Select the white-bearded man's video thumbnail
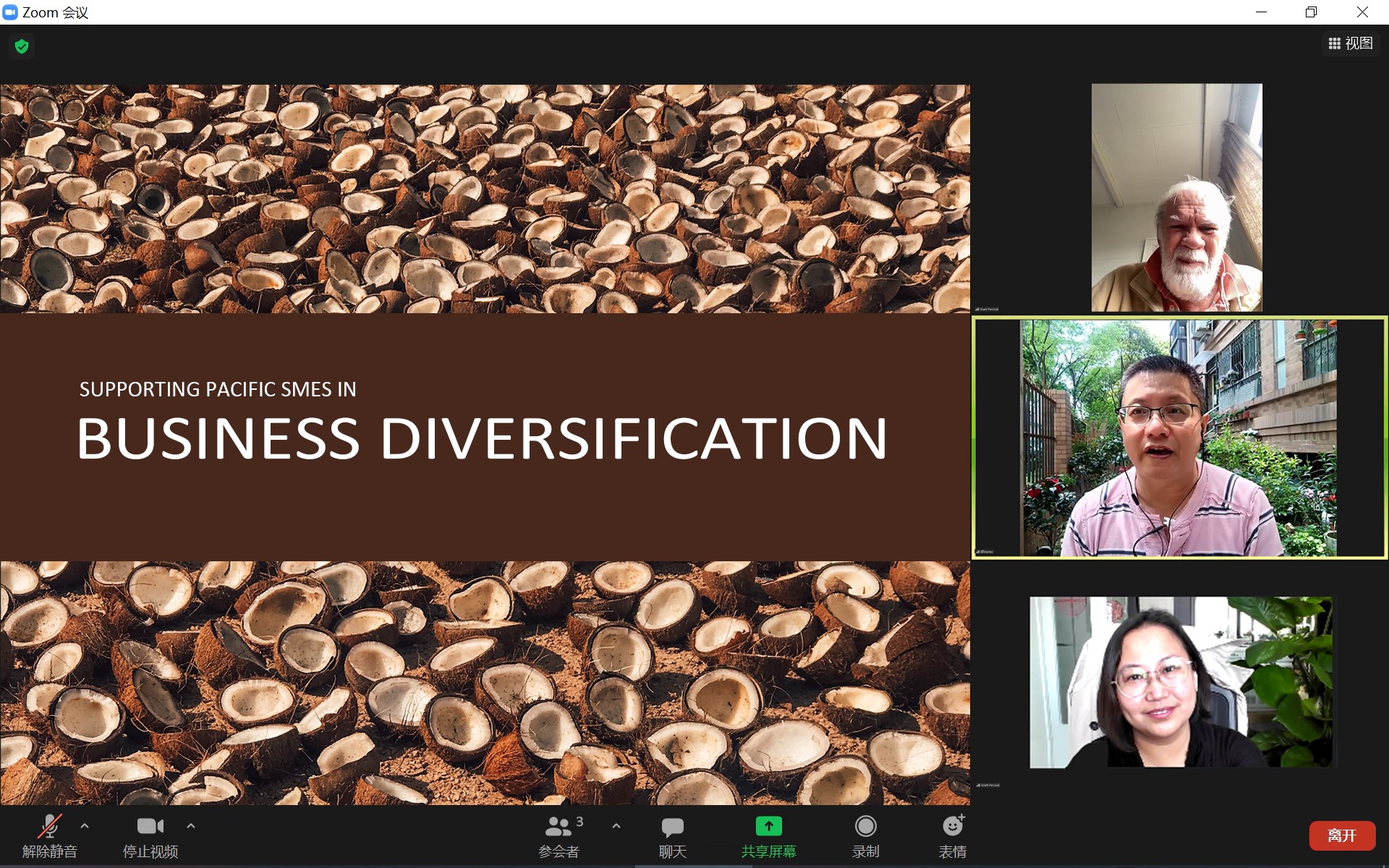The image size is (1389, 868). [1176, 197]
